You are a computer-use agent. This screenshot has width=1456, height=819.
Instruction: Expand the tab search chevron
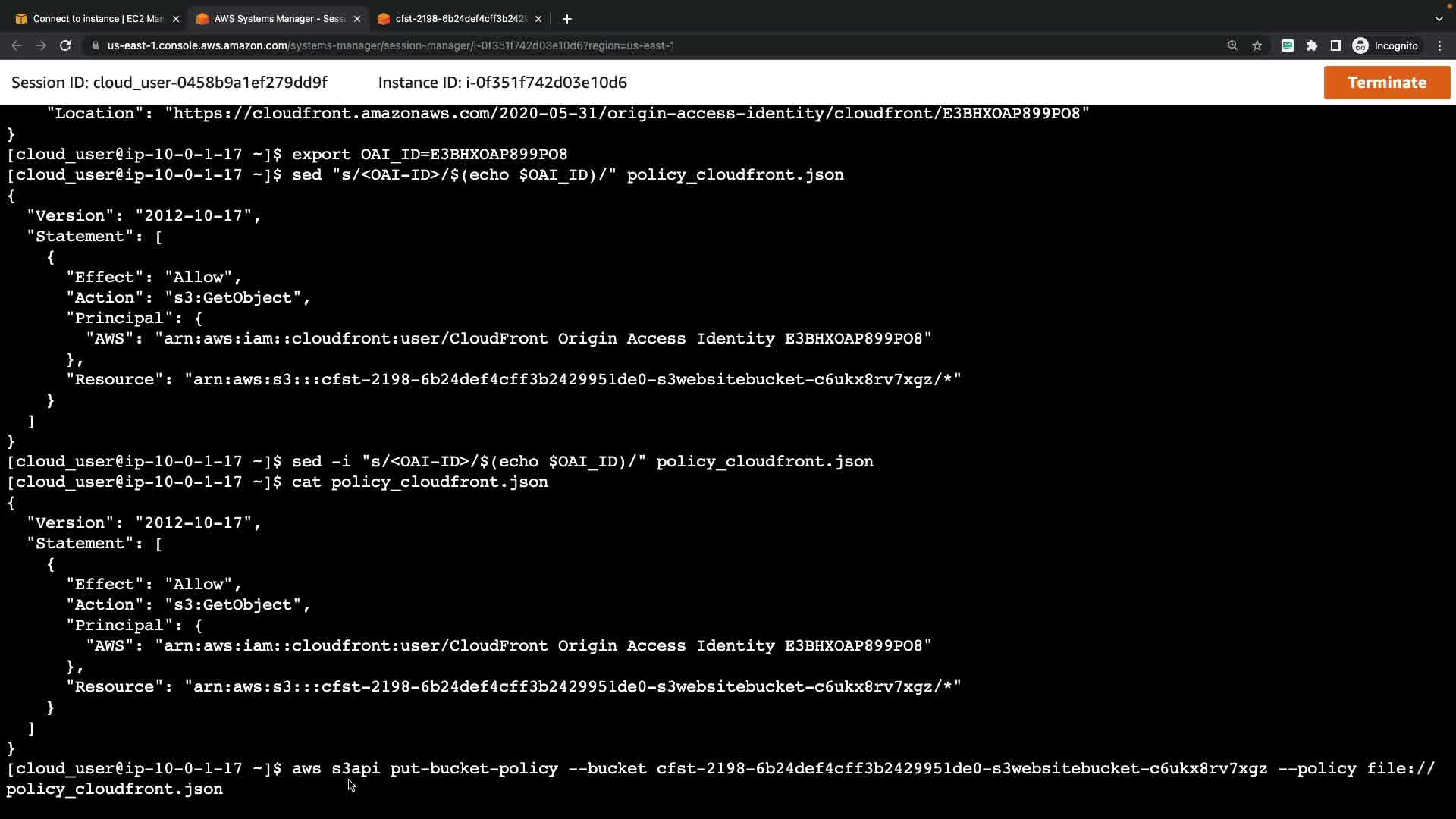(1439, 19)
